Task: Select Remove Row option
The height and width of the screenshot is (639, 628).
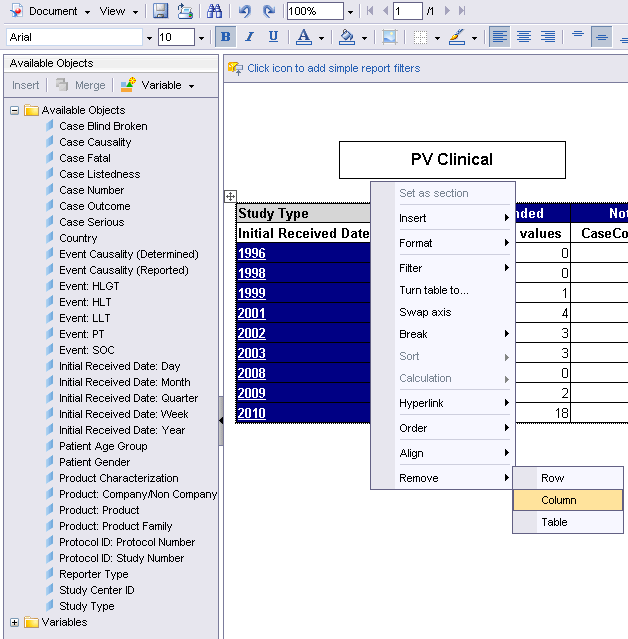Action: tap(568, 478)
